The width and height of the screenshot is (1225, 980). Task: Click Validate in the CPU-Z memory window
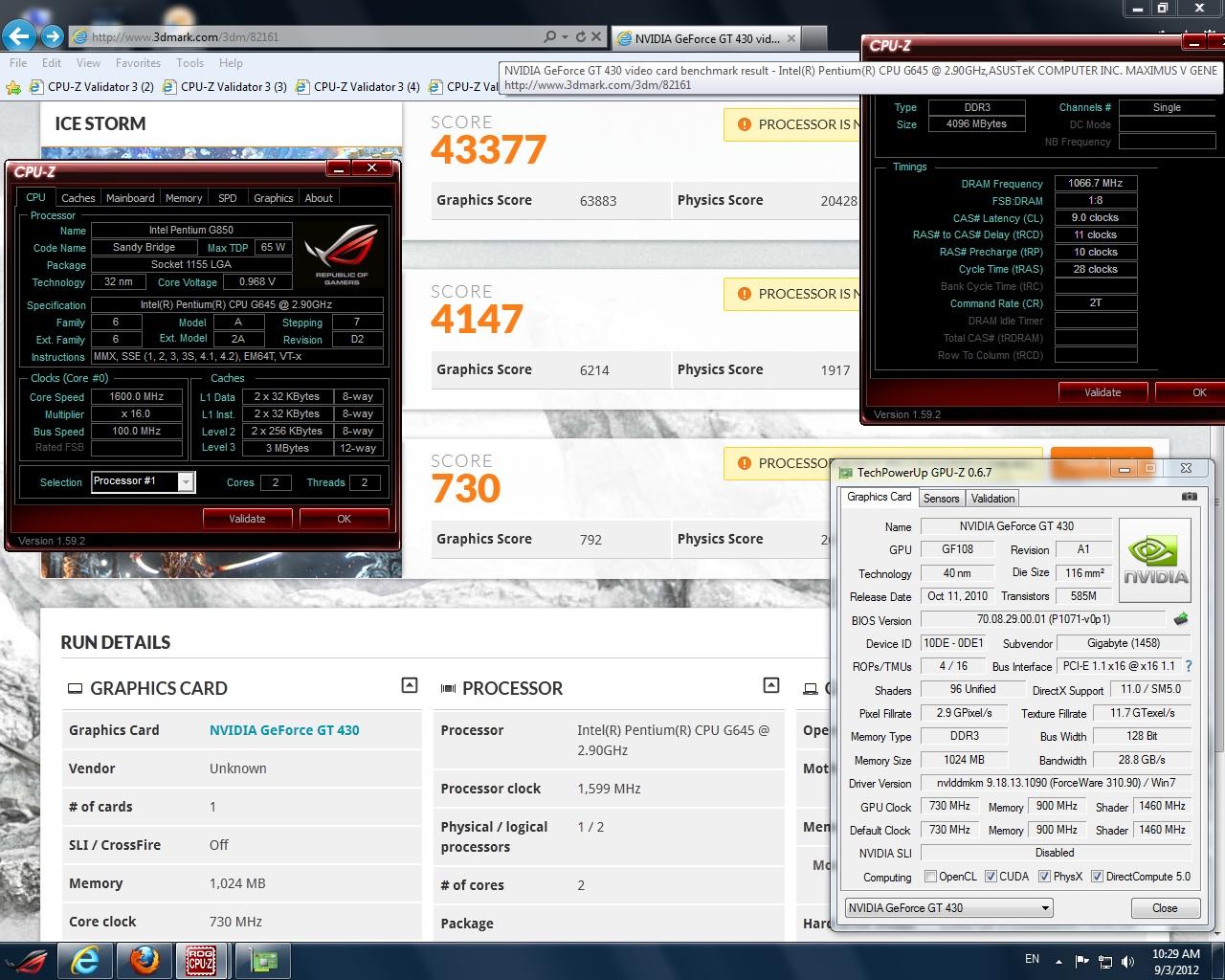click(1102, 392)
